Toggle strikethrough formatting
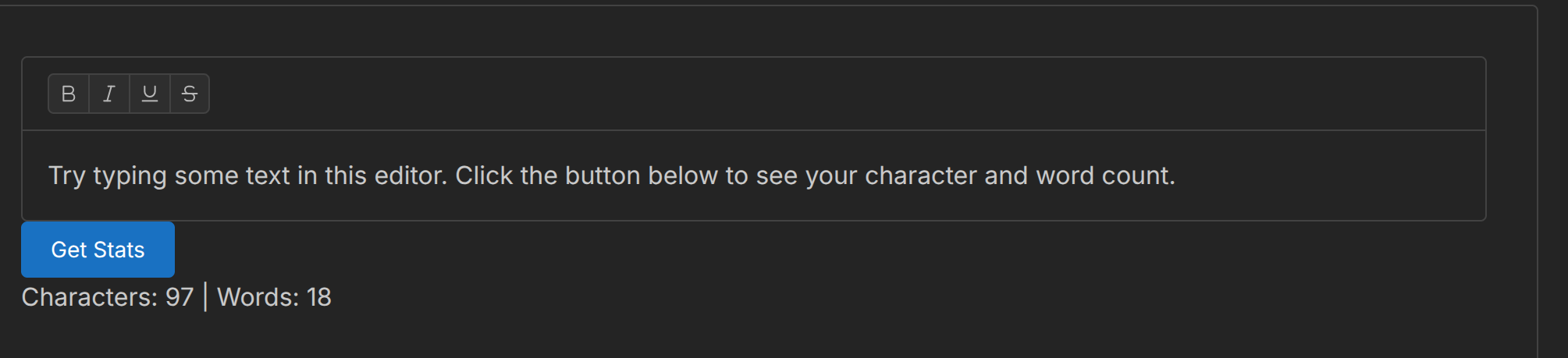Image resolution: width=1568 pixels, height=358 pixels. point(190,94)
